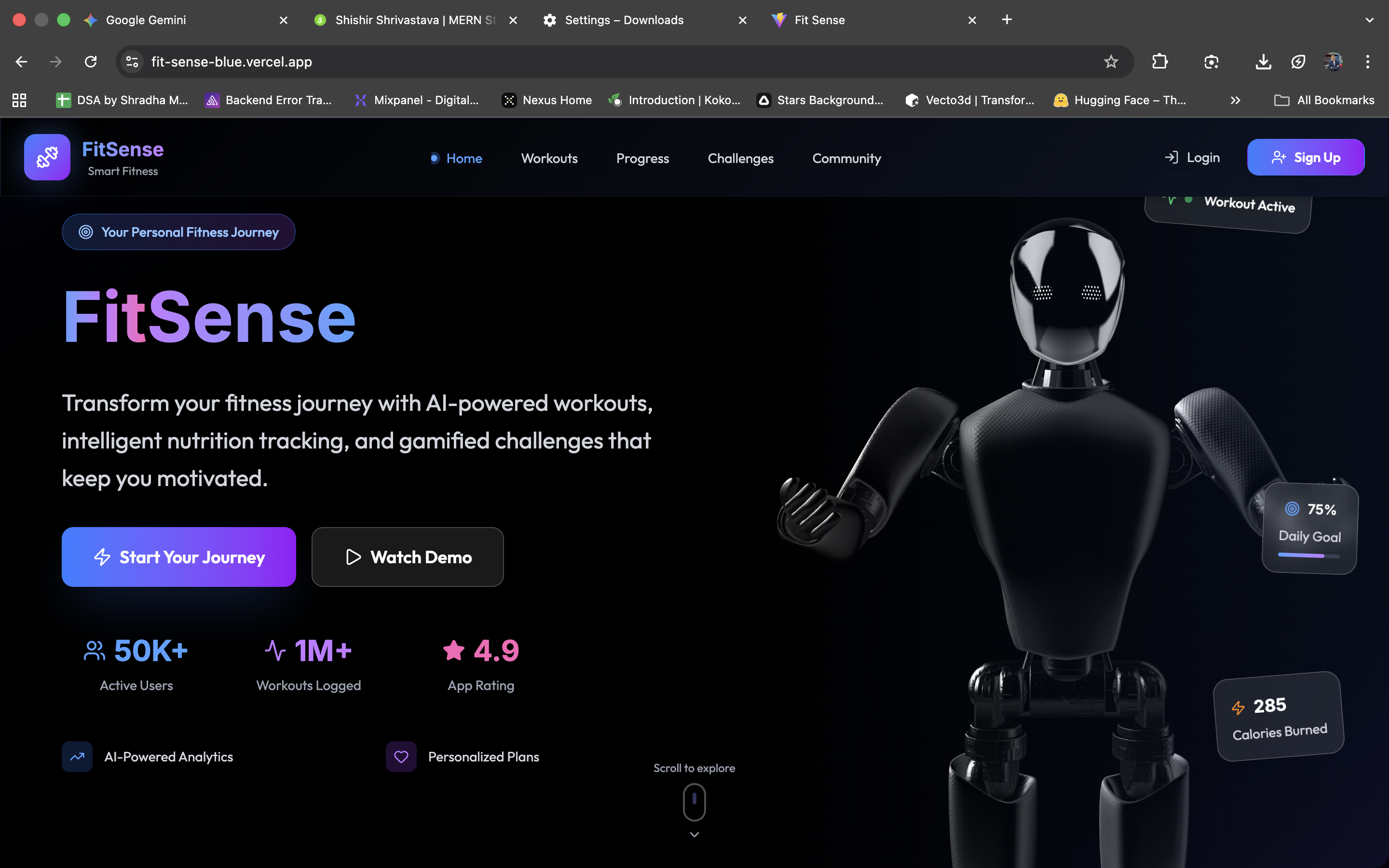Open the All Bookmarks folder
Viewport: 1389px width, 868px height.
(1324, 100)
